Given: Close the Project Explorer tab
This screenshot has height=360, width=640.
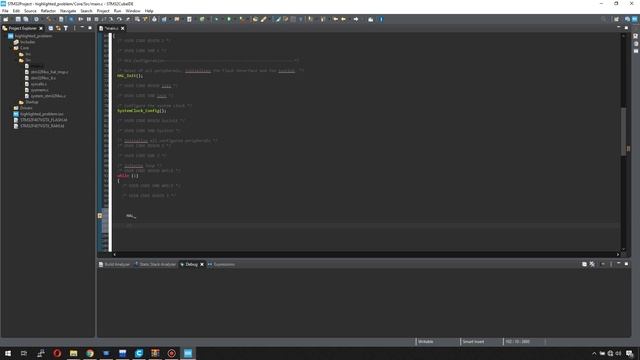Looking at the screenshot, I should click(x=41, y=28).
